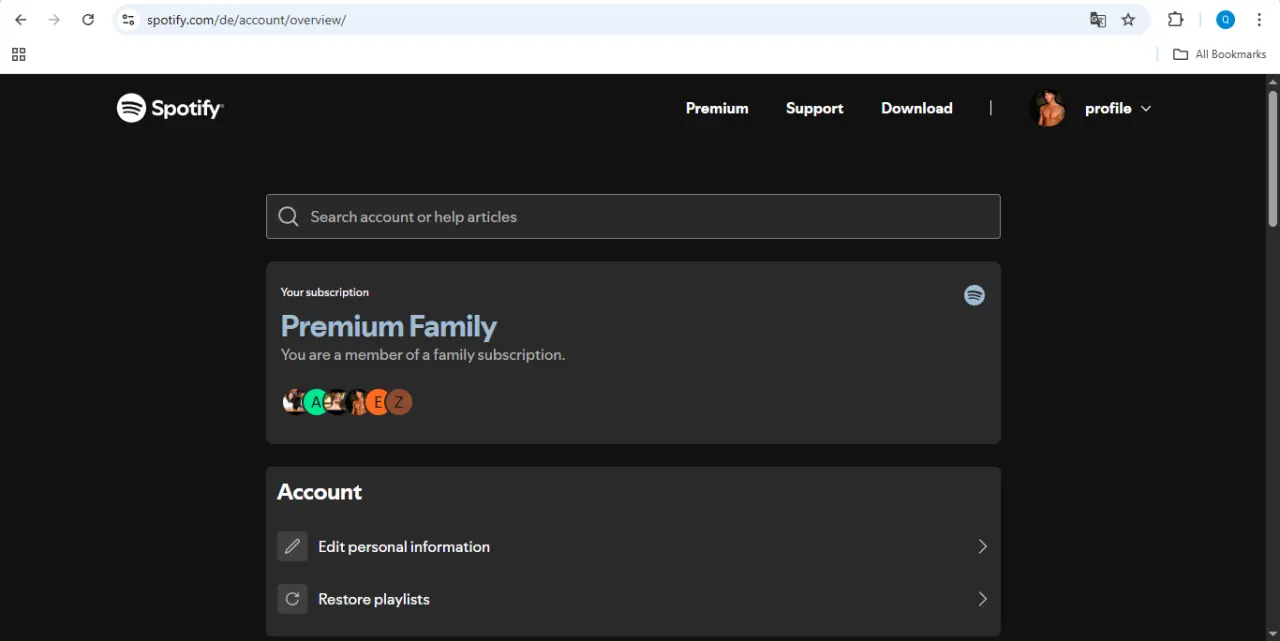
Task: Click the refresh icon beside Restore playlists
Action: click(x=292, y=599)
